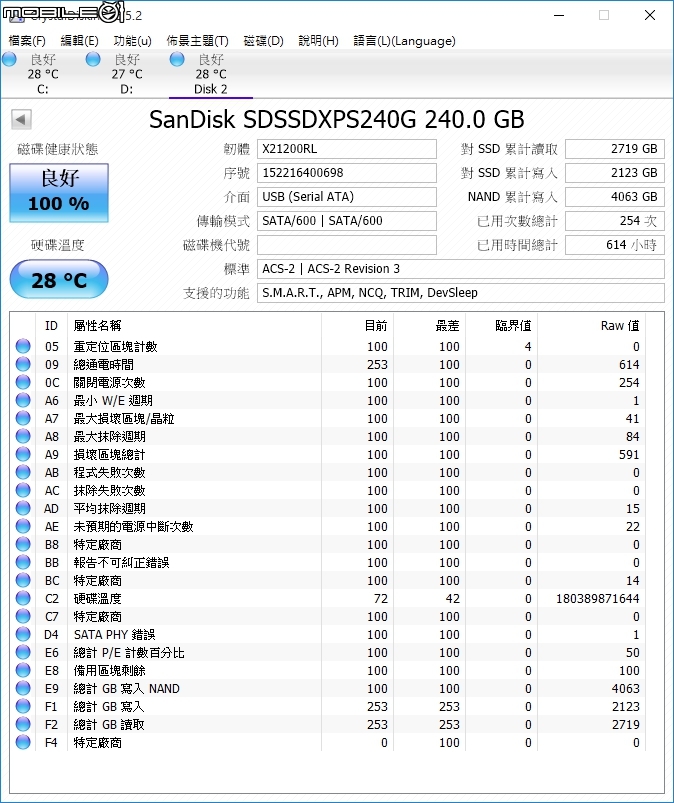Open the 功能(u) menu
The width and height of the screenshot is (674, 803).
tap(133, 41)
